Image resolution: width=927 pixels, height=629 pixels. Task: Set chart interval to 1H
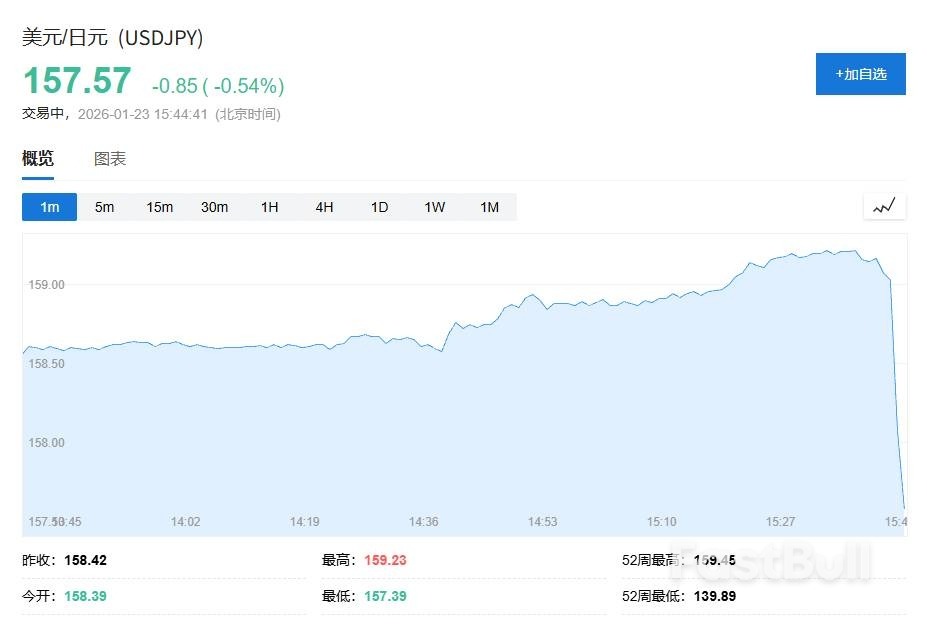[269, 207]
